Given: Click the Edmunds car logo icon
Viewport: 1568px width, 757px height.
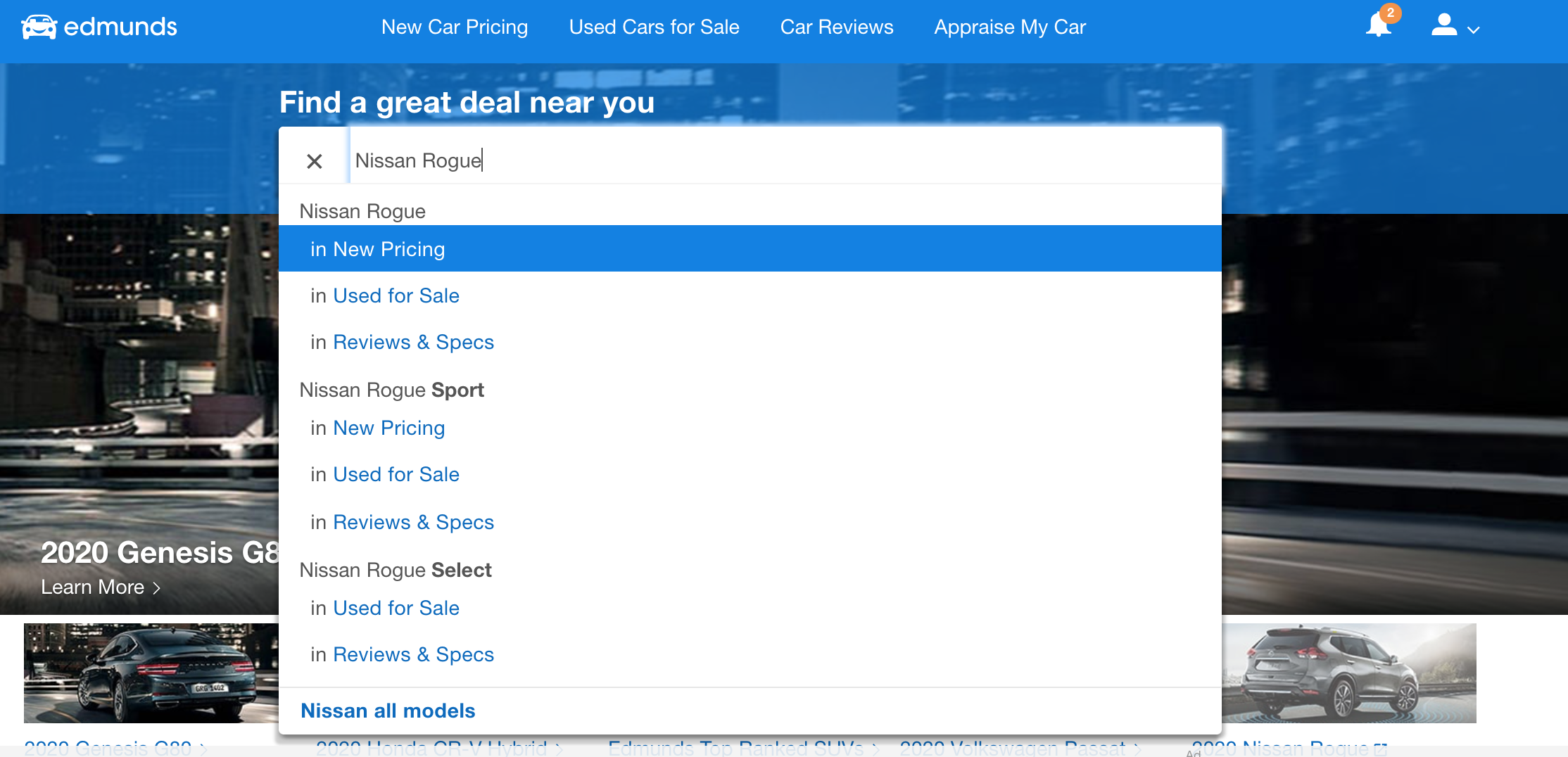Looking at the screenshot, I should click(39, 27).
